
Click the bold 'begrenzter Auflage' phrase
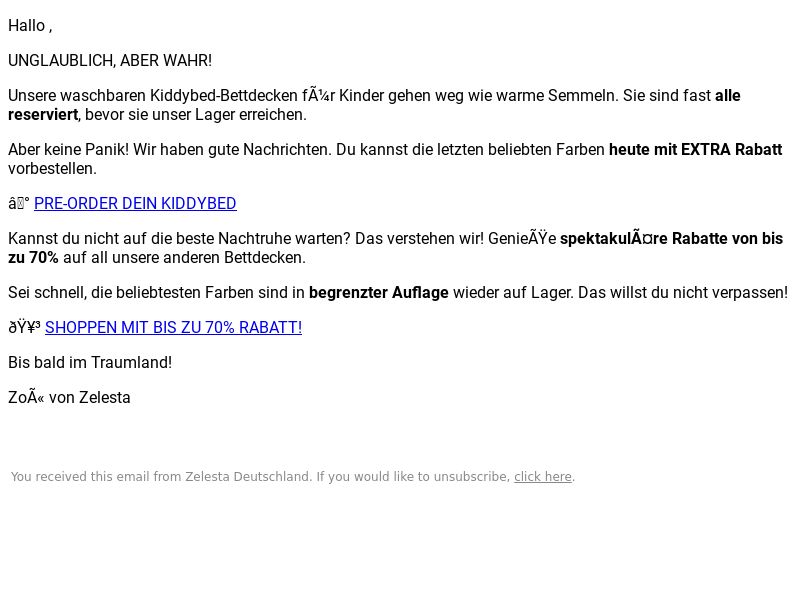(379, 293)
